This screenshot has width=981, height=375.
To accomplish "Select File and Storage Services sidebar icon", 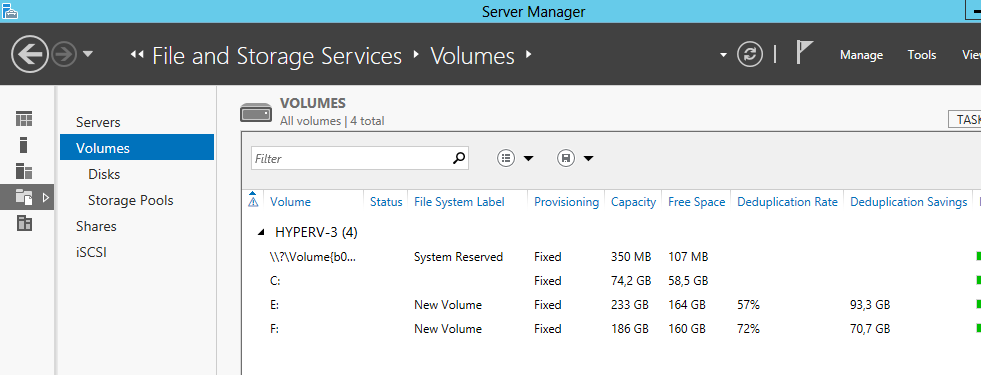I will (x=24, y=197).
